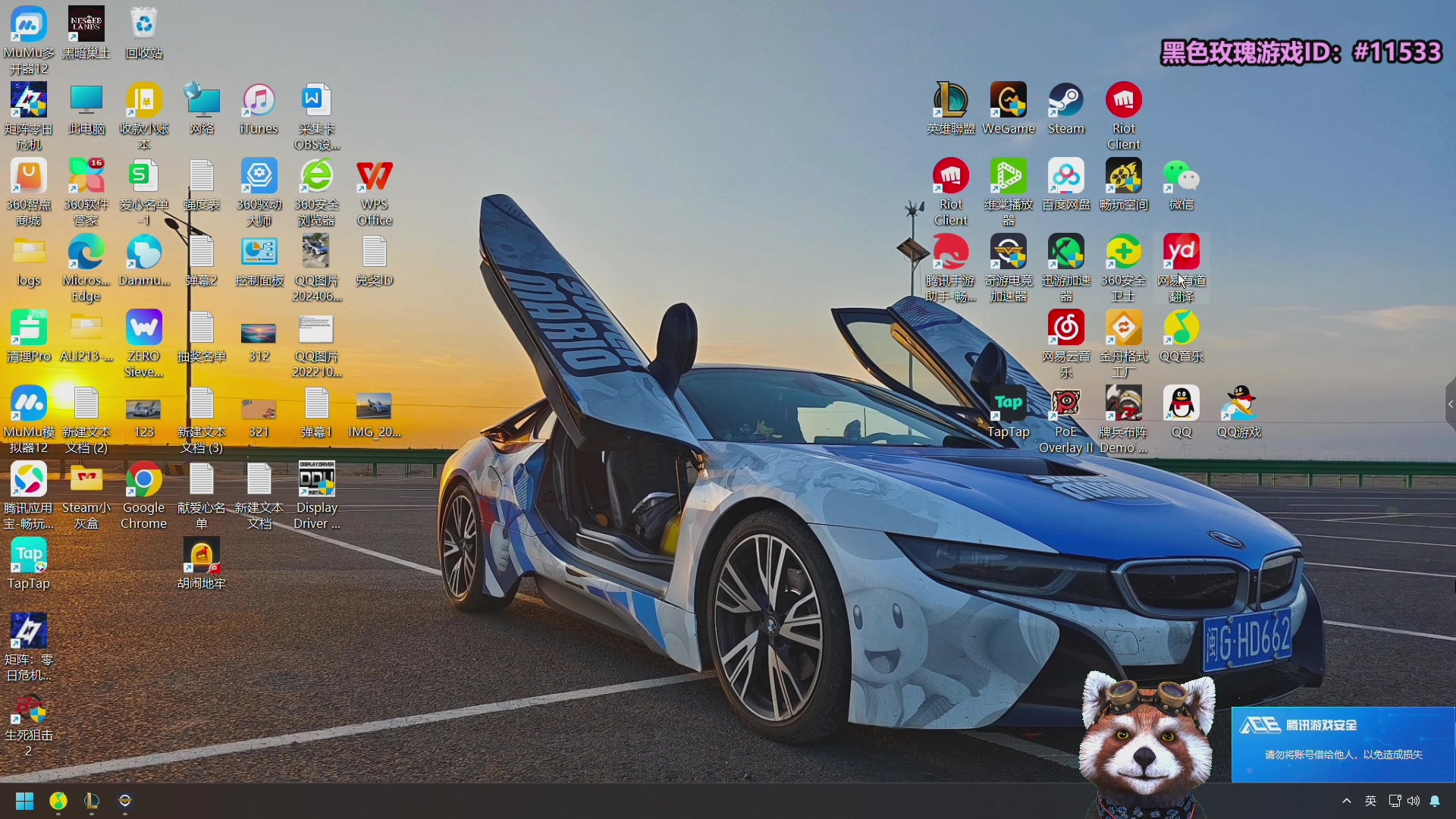Click the Windows Start button
The image size is (1456, 819).
(24, 801)
